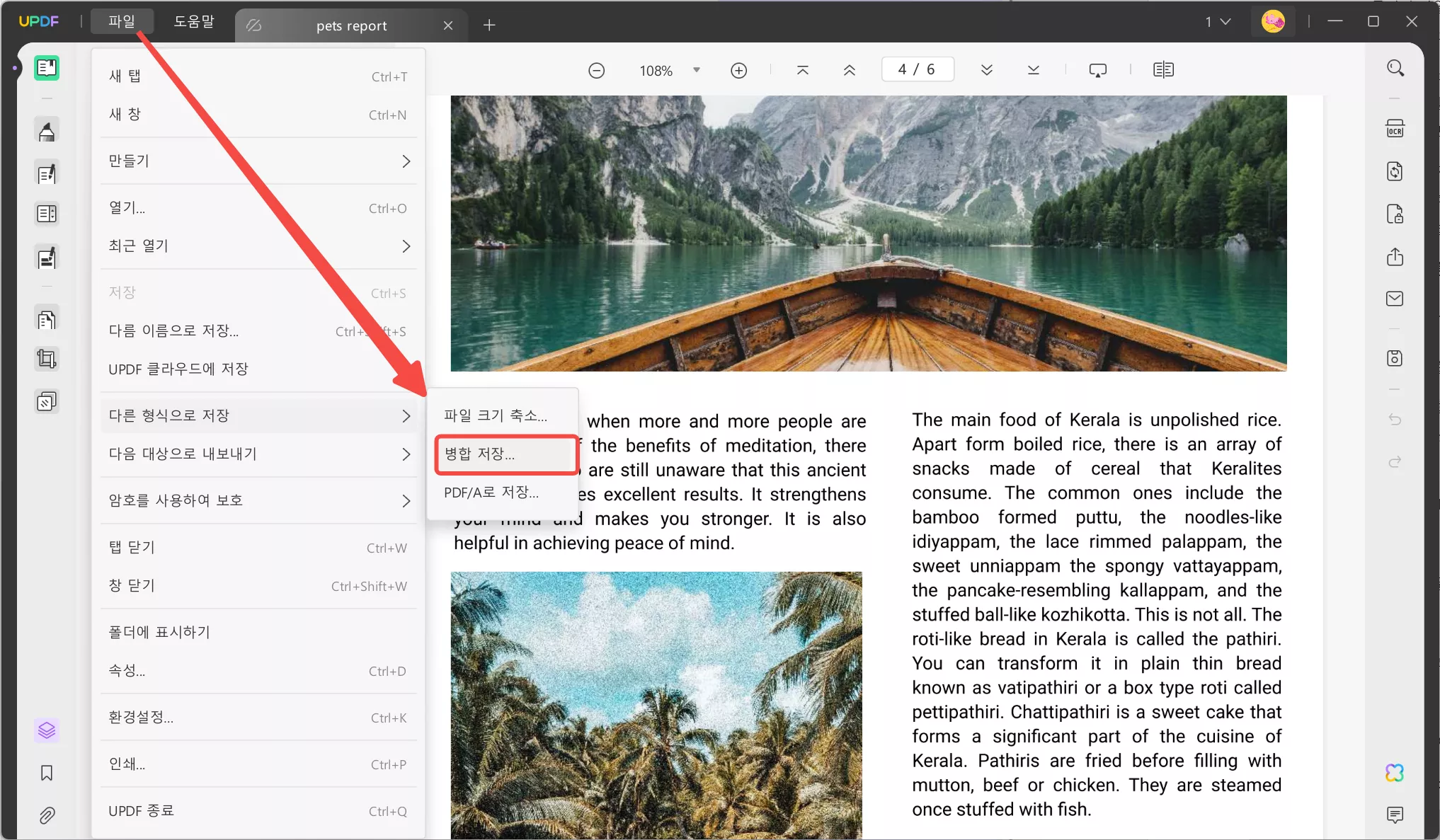Open the Organize pages icon
Viewport: 1440px width, 840px height.
pos(47,320)
